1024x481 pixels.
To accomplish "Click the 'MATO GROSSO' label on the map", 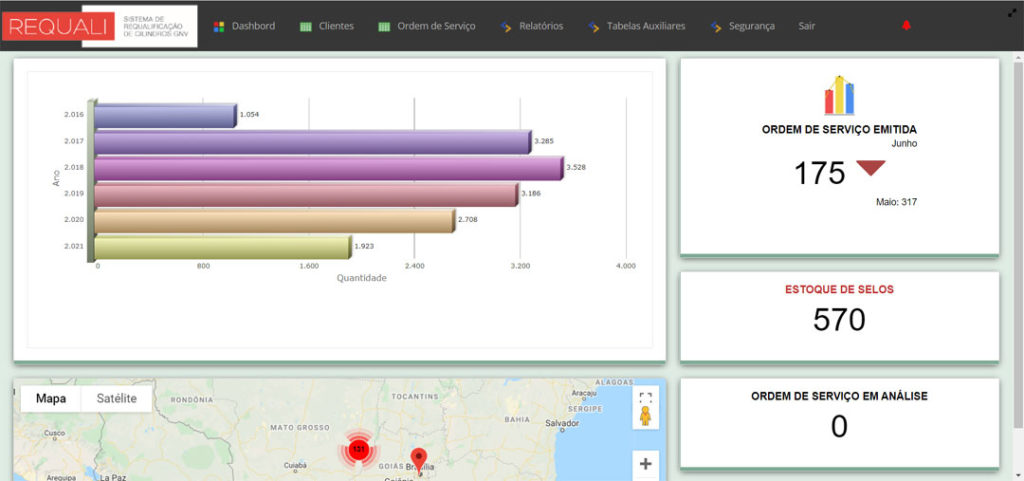I will tap(300, 427).
